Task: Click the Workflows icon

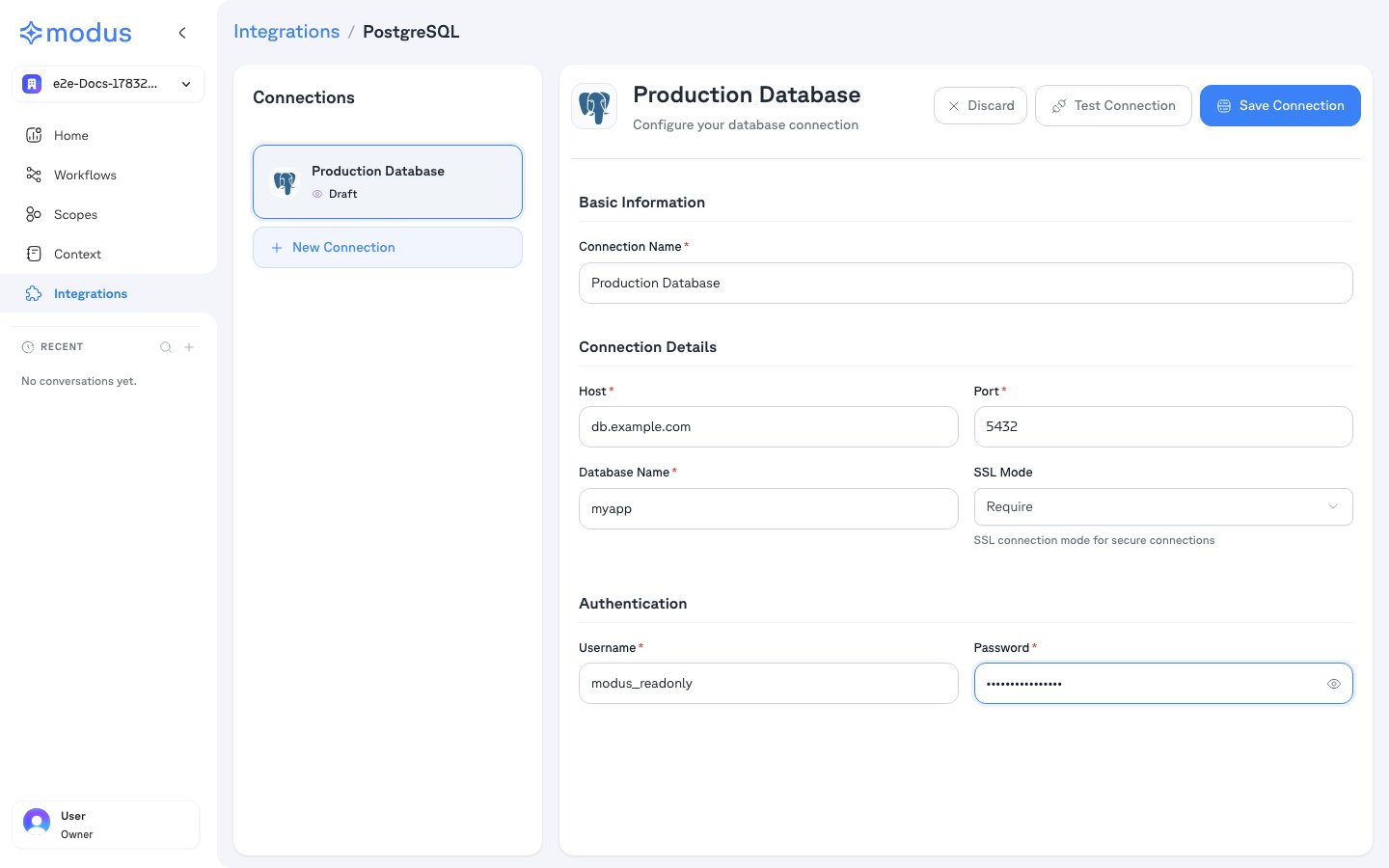Action: click(x=34, y=175)
